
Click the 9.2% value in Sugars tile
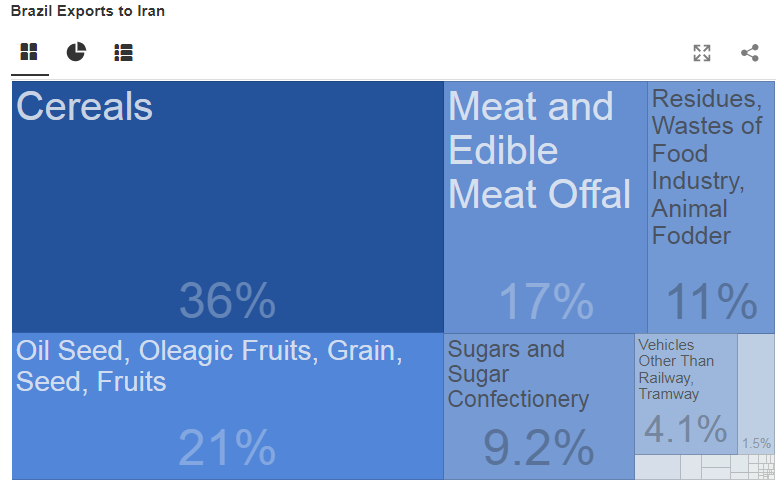click(x=538, y=448)
